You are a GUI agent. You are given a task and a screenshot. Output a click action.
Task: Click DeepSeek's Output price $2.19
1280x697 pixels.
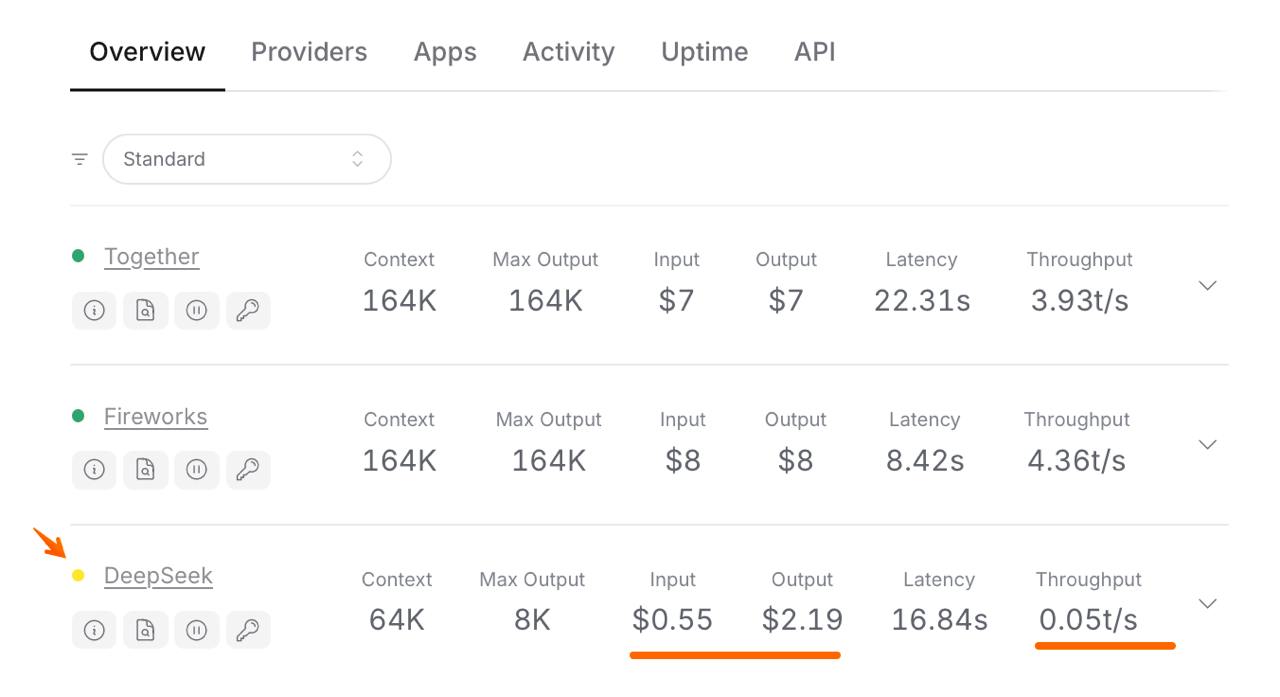click(x=802, y=620)
